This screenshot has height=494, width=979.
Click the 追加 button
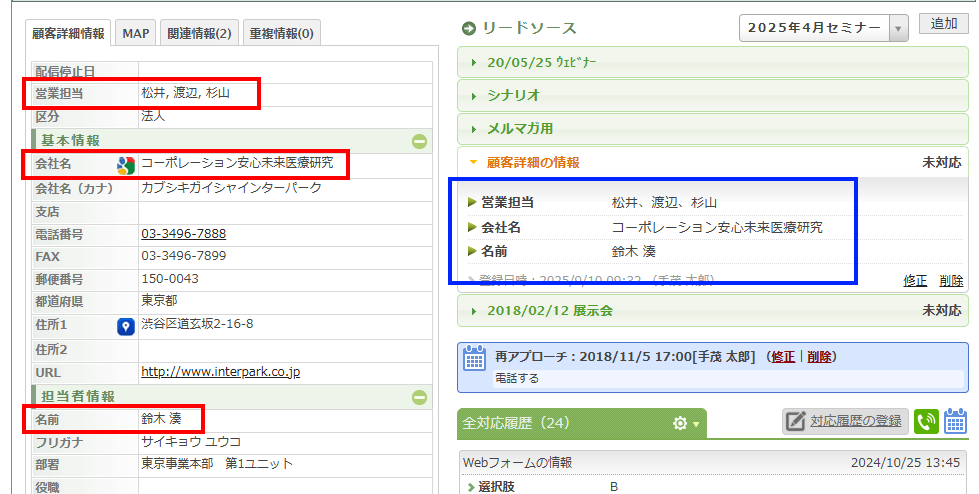point(943,25)
